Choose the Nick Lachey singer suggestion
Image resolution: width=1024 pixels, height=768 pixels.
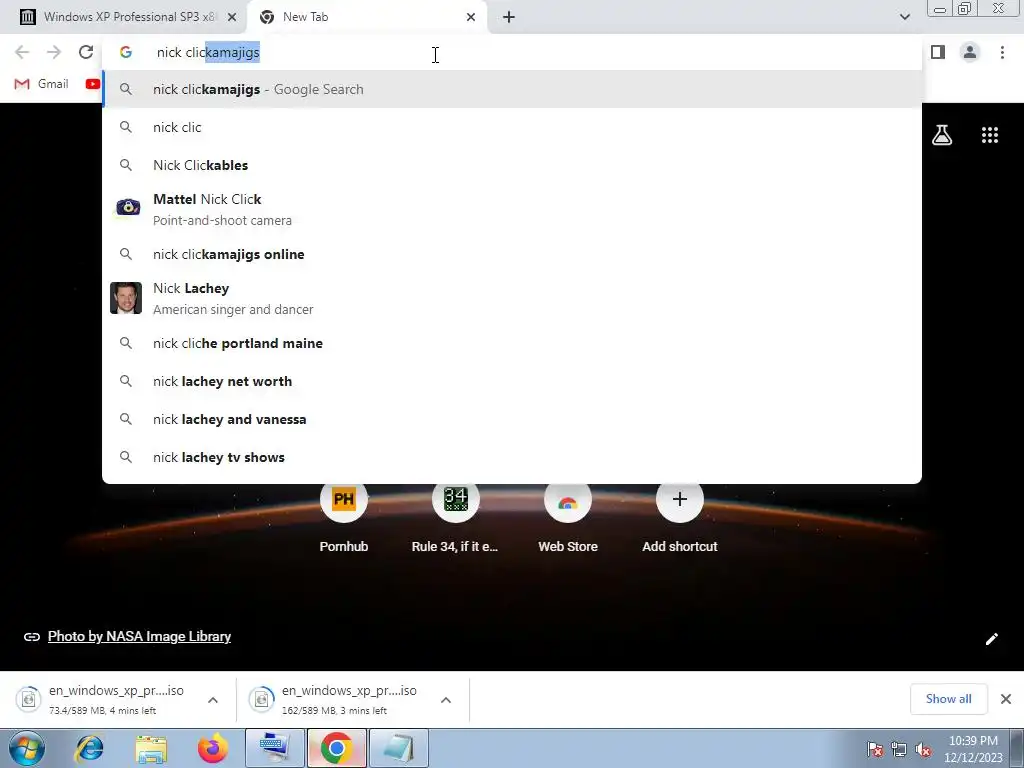click(512, 298)
